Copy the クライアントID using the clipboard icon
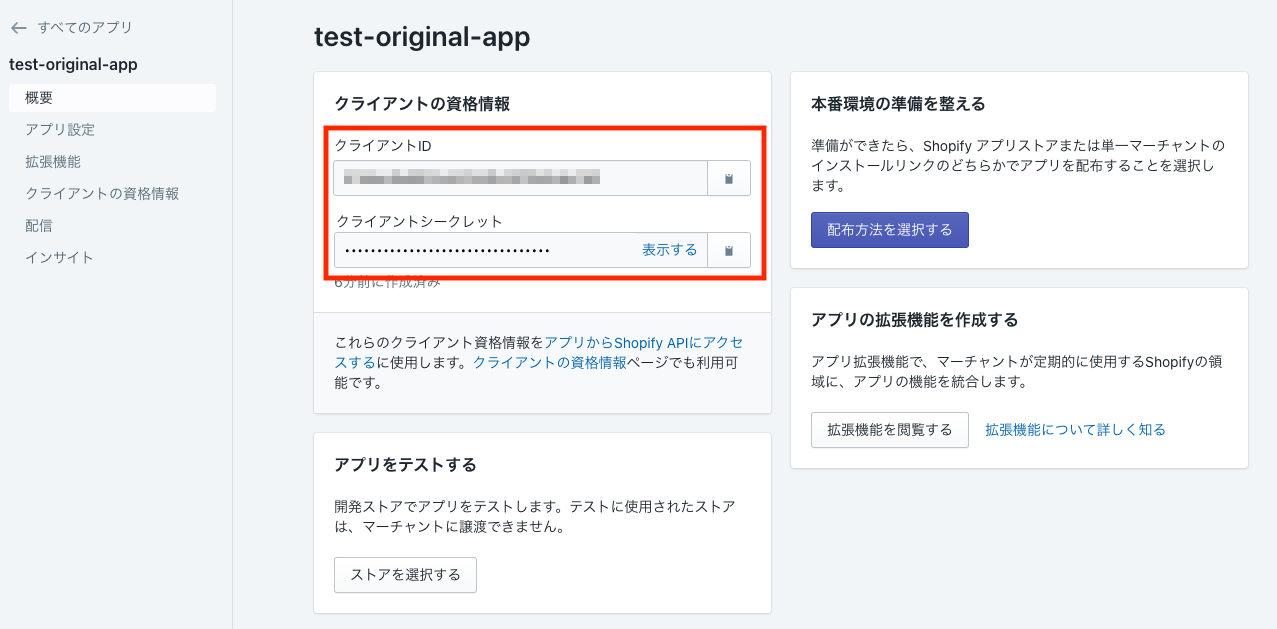1277x629 pixels. click(x=729, y=178)
